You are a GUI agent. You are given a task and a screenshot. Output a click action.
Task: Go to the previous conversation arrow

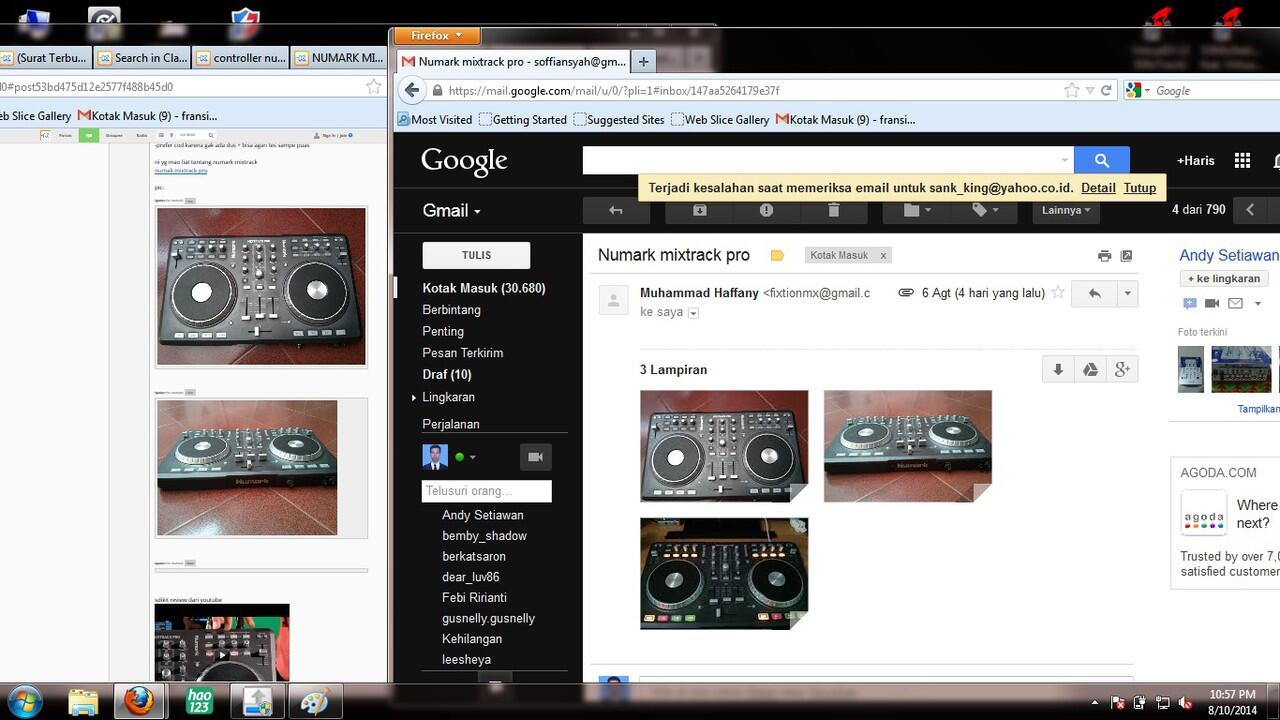[1250, 210]
